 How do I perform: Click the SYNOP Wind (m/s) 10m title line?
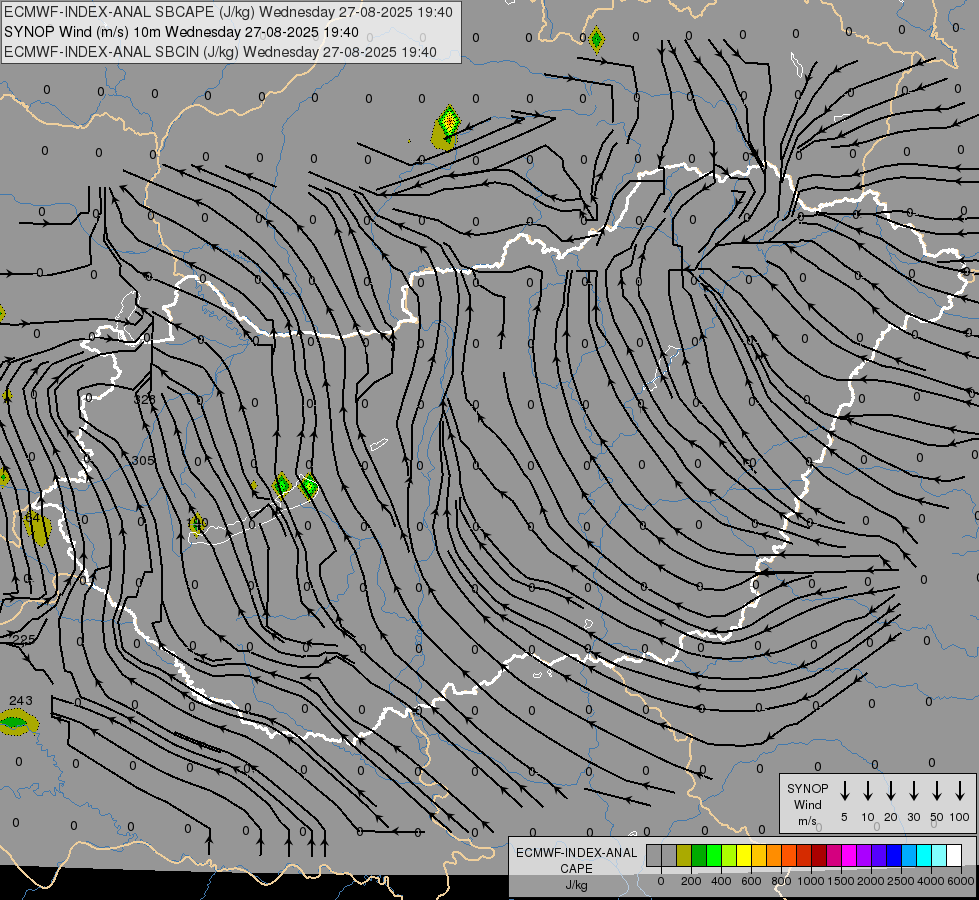coord(181,32)
